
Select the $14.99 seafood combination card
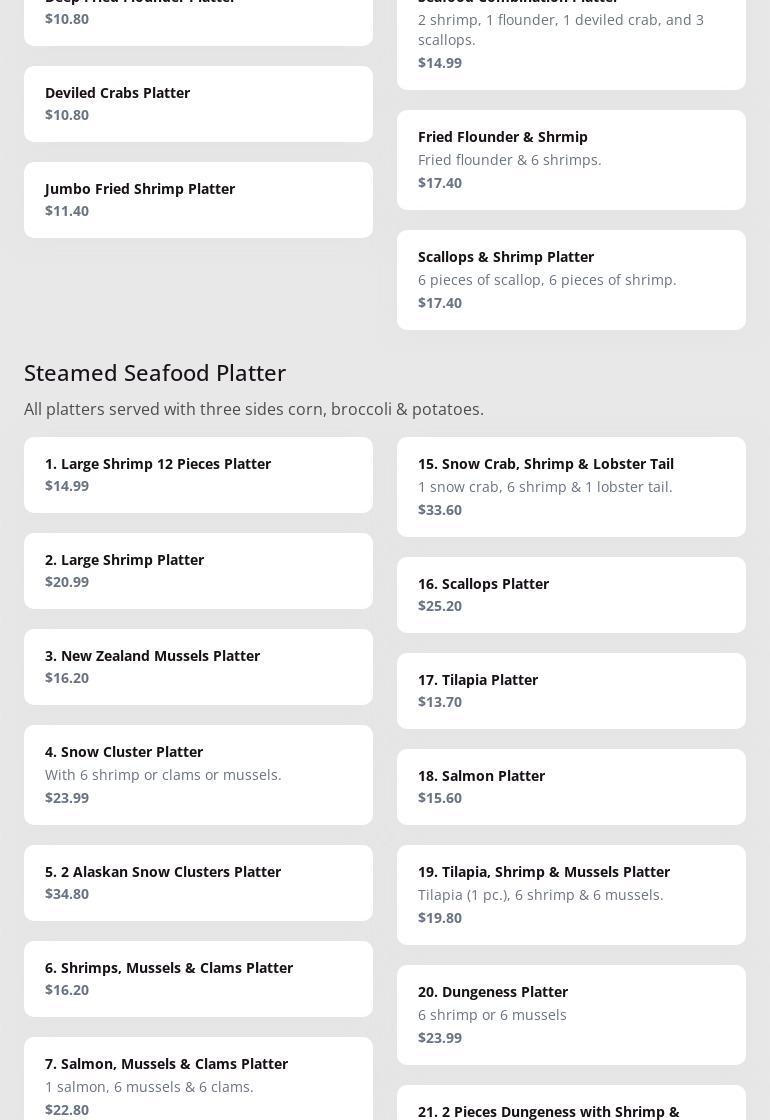[571, 40]
